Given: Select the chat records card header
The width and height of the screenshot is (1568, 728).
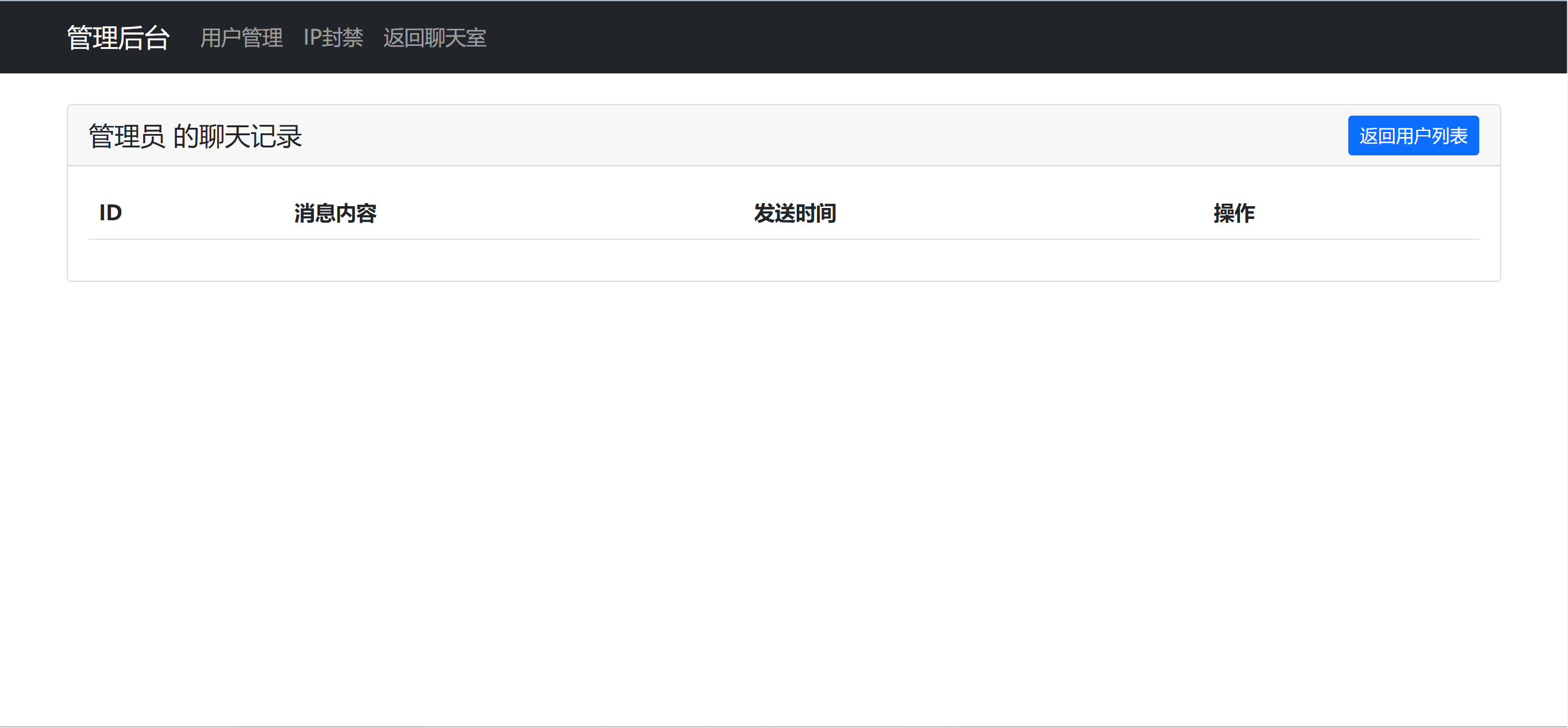Looking at the screenshot, I should point(783,135).
